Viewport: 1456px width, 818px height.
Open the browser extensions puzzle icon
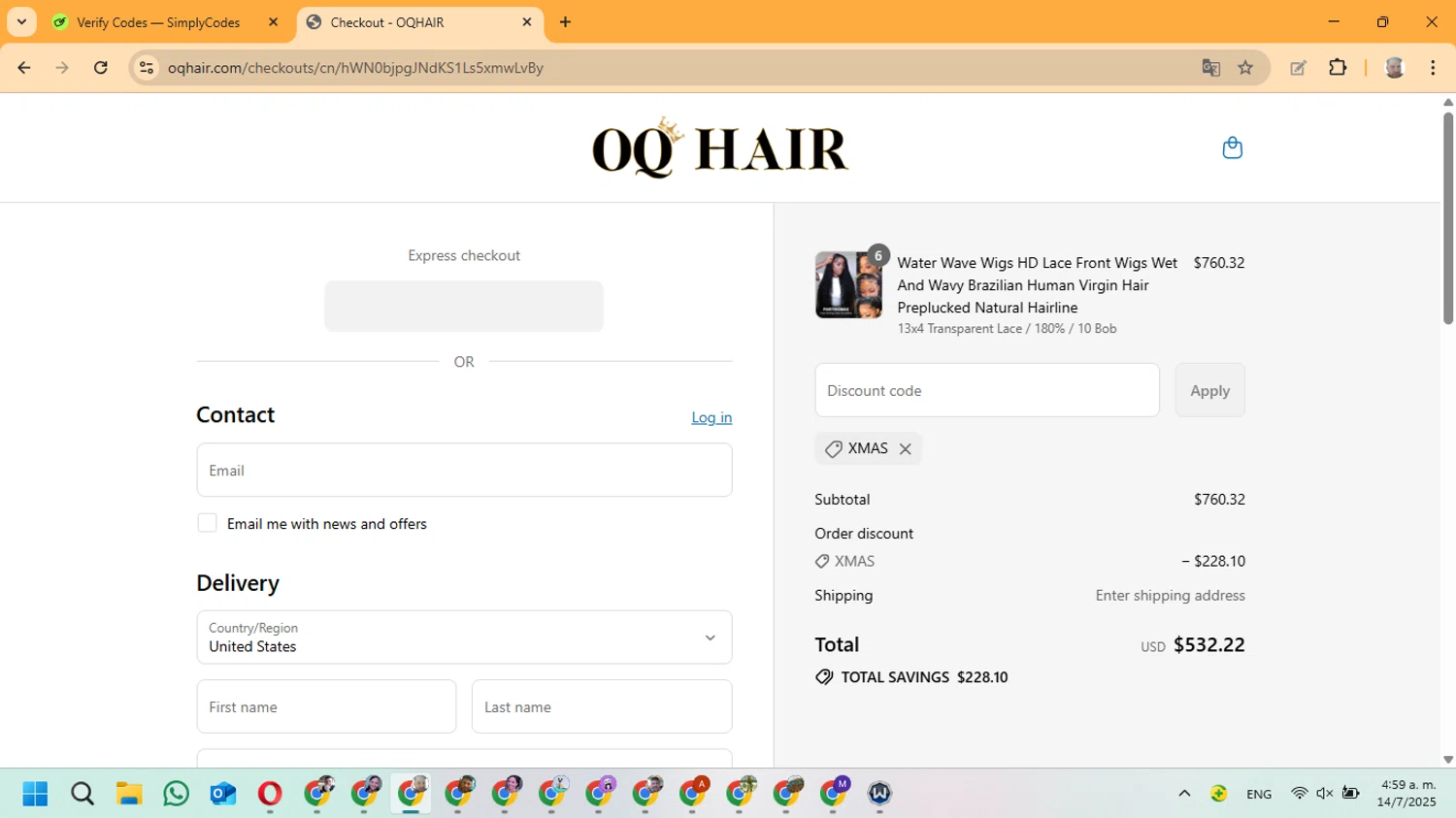(x=1338, y=68)
